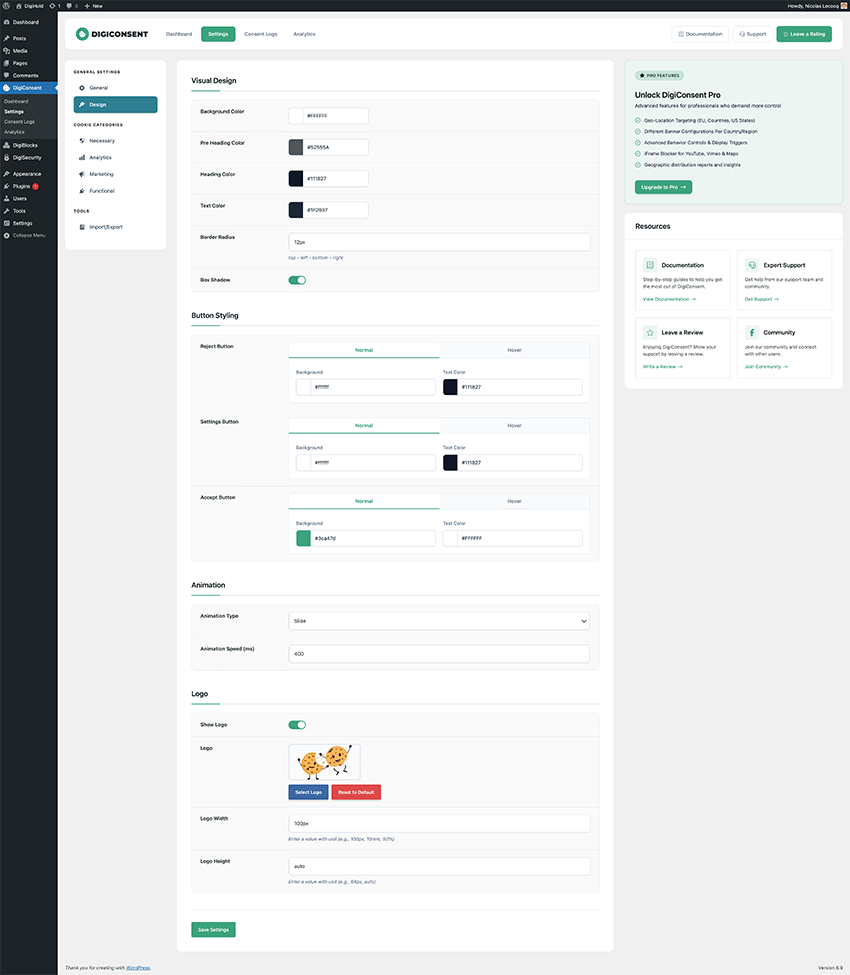Viewport: 850px width, 975px height.
Task: Click the Pages icon in WordPress menu
Action: pyautogui.click(x=6, y=63)
